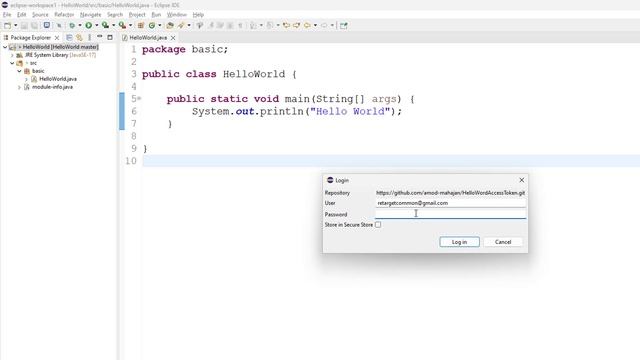640x360 pixels.
Task: Click the Log in button
Action: 459,242
